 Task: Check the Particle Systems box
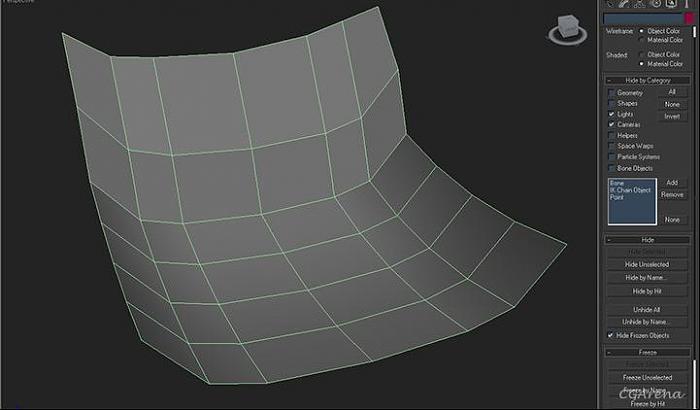point(611,157)
